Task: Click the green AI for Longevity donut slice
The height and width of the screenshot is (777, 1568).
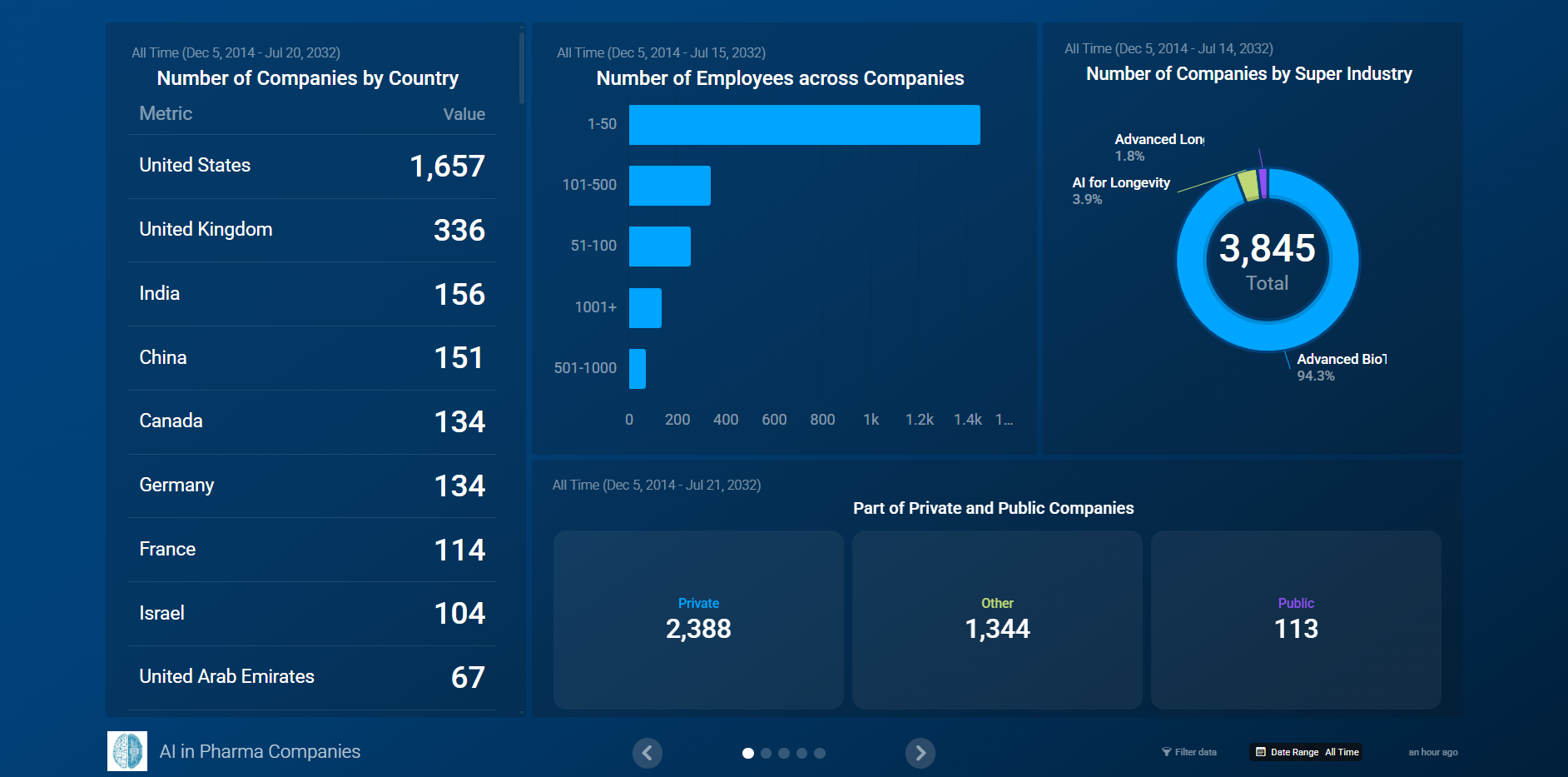Action: point(1248,186)
